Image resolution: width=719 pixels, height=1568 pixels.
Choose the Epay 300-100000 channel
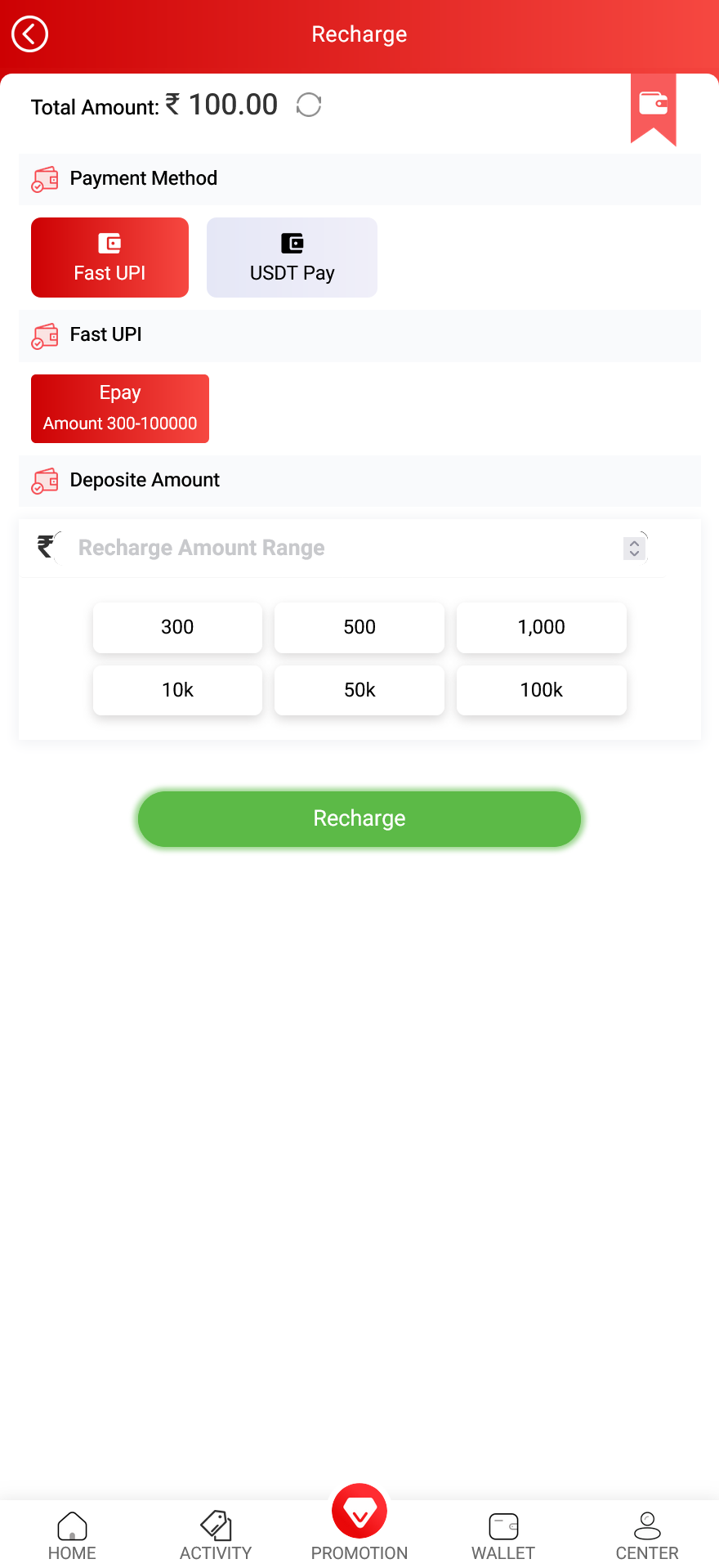[x=120, y=409]
